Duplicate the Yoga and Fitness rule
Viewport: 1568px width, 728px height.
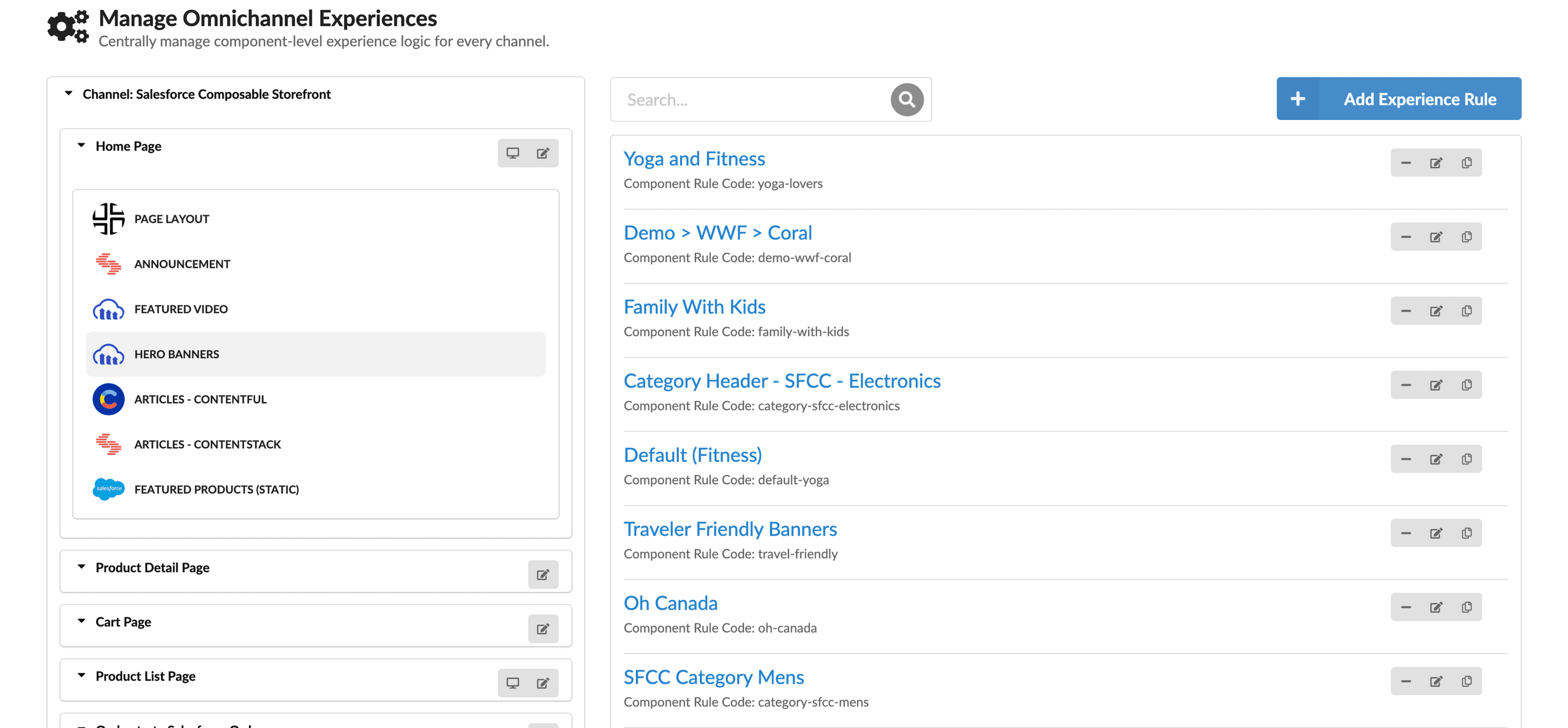[x=1467, y=163]
